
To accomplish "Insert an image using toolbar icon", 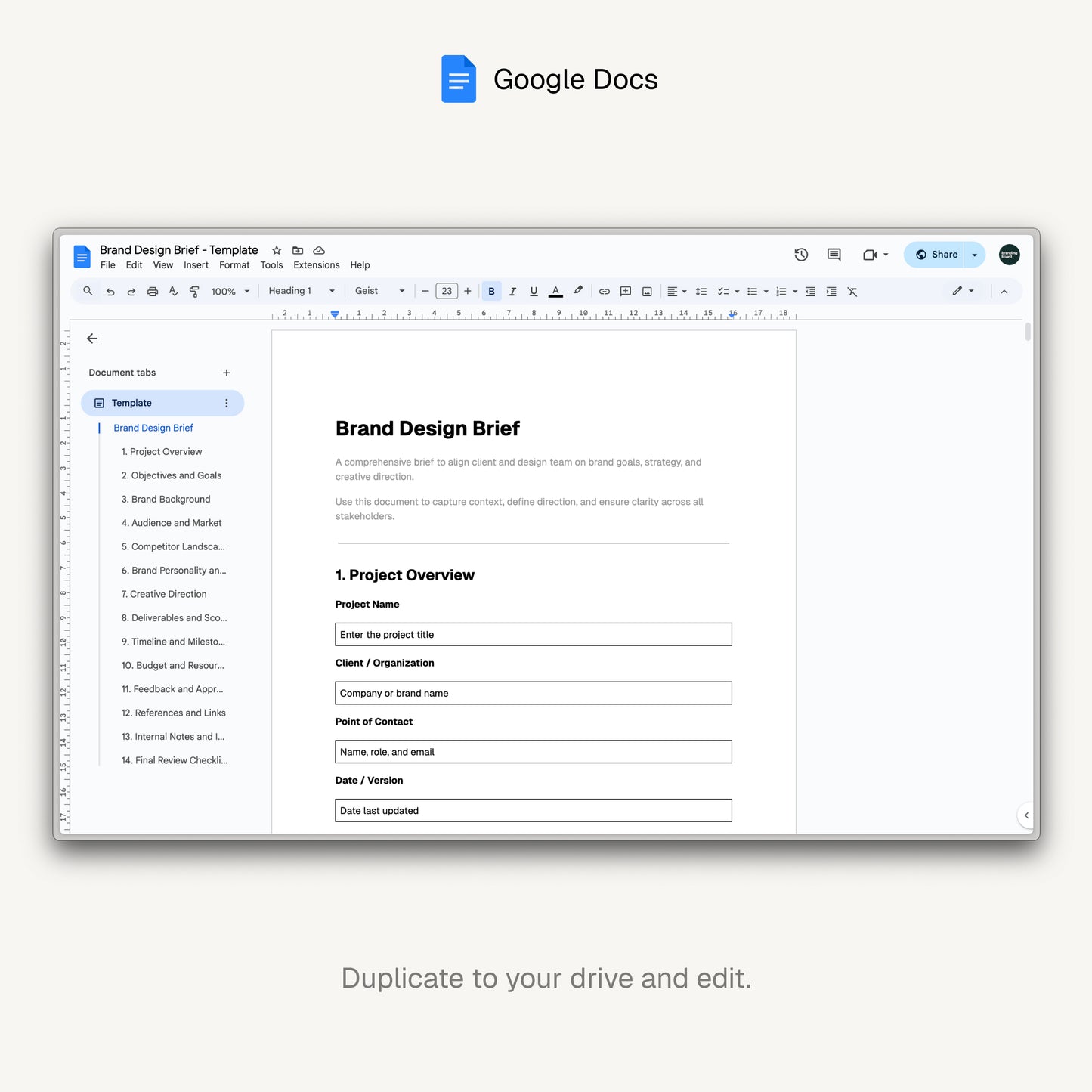I will click(x=647, y=292).
